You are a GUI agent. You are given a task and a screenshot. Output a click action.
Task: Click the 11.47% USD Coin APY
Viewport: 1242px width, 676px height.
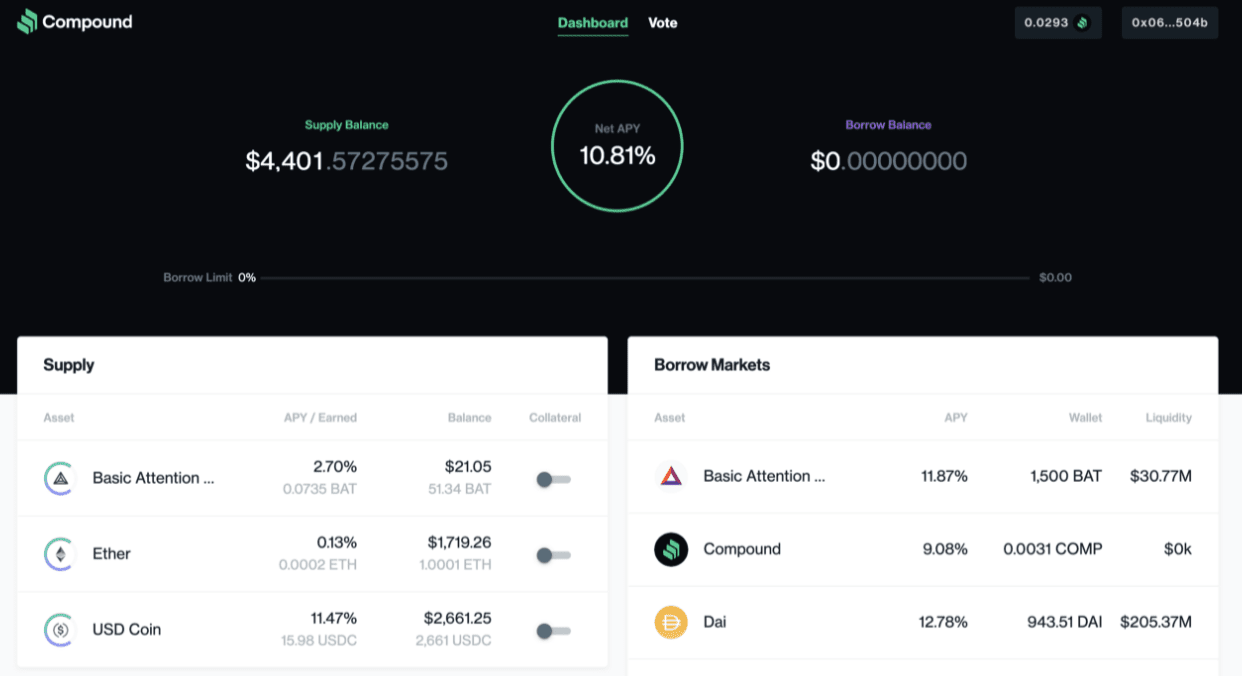coord(334,618)
